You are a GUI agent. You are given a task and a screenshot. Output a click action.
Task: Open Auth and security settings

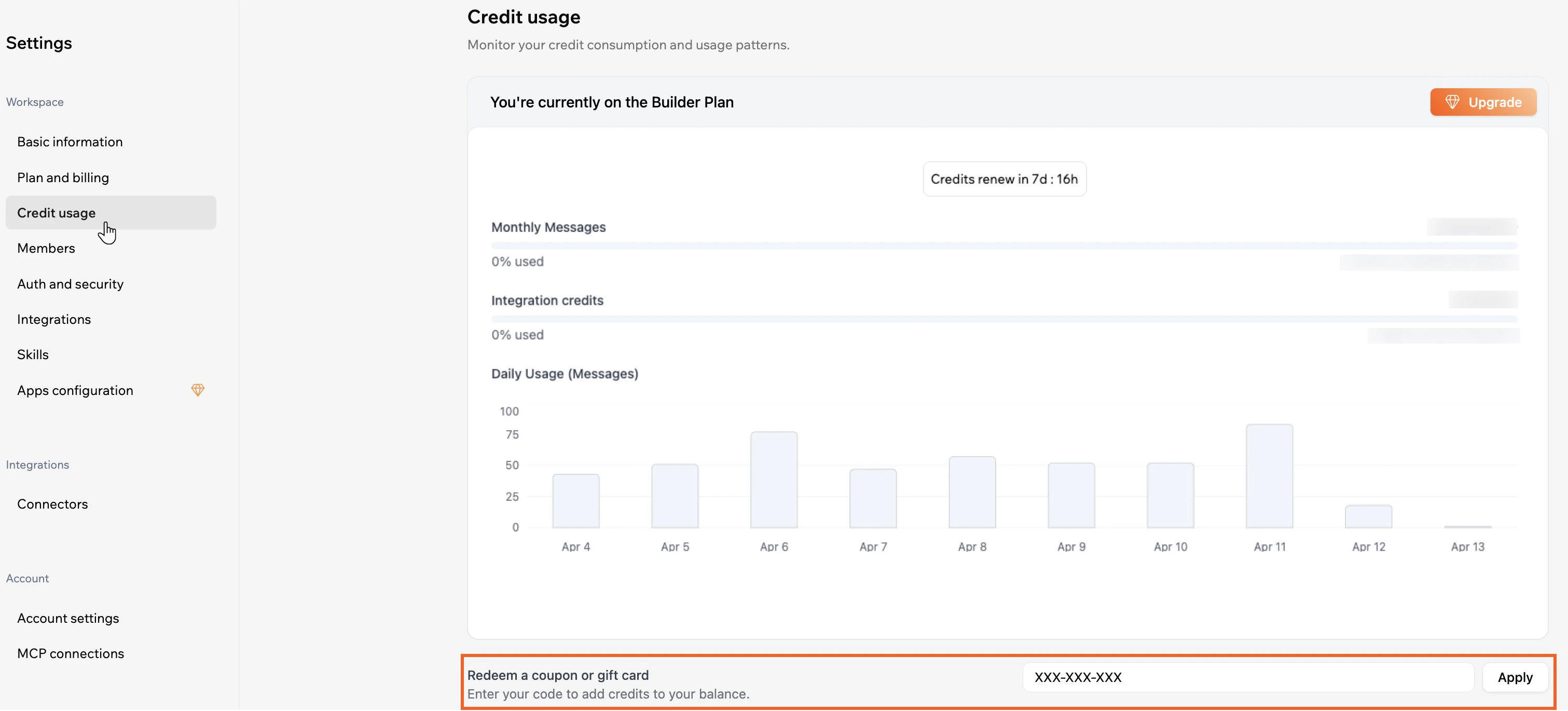[70, 284]
